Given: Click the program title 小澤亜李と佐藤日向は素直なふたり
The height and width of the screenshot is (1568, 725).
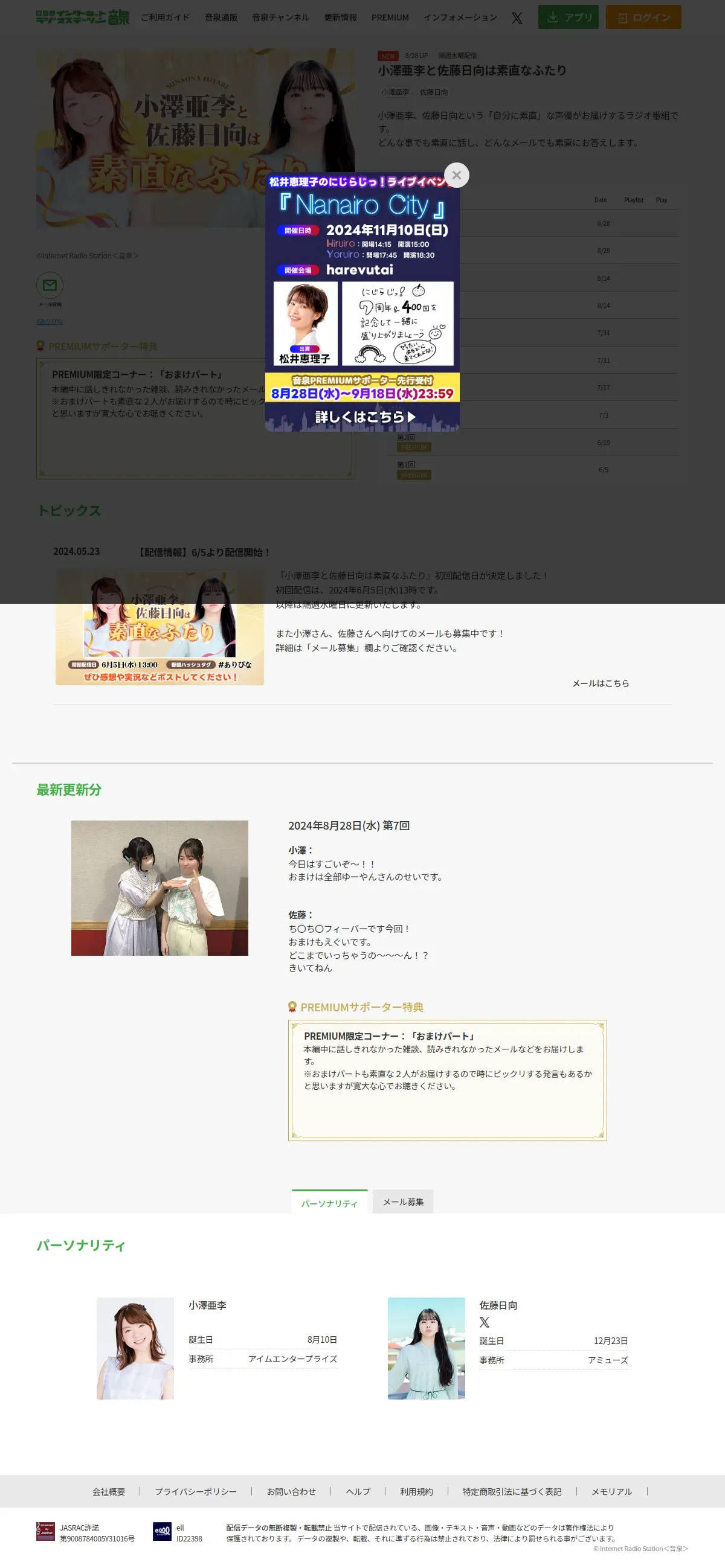Looking at the screenshot, I should point(472,71).
